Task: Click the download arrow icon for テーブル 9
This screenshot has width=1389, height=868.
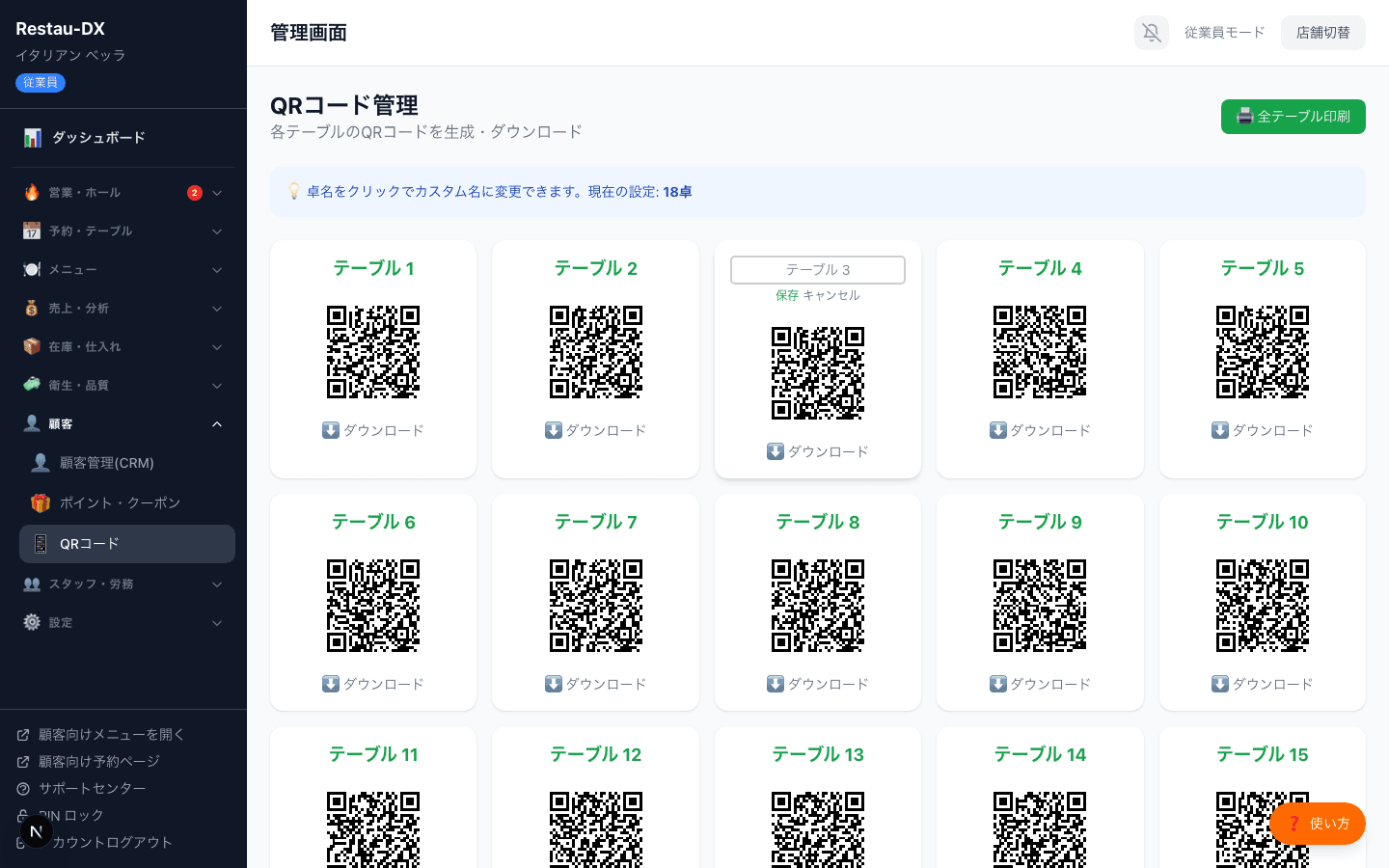Action: (998, 684)
